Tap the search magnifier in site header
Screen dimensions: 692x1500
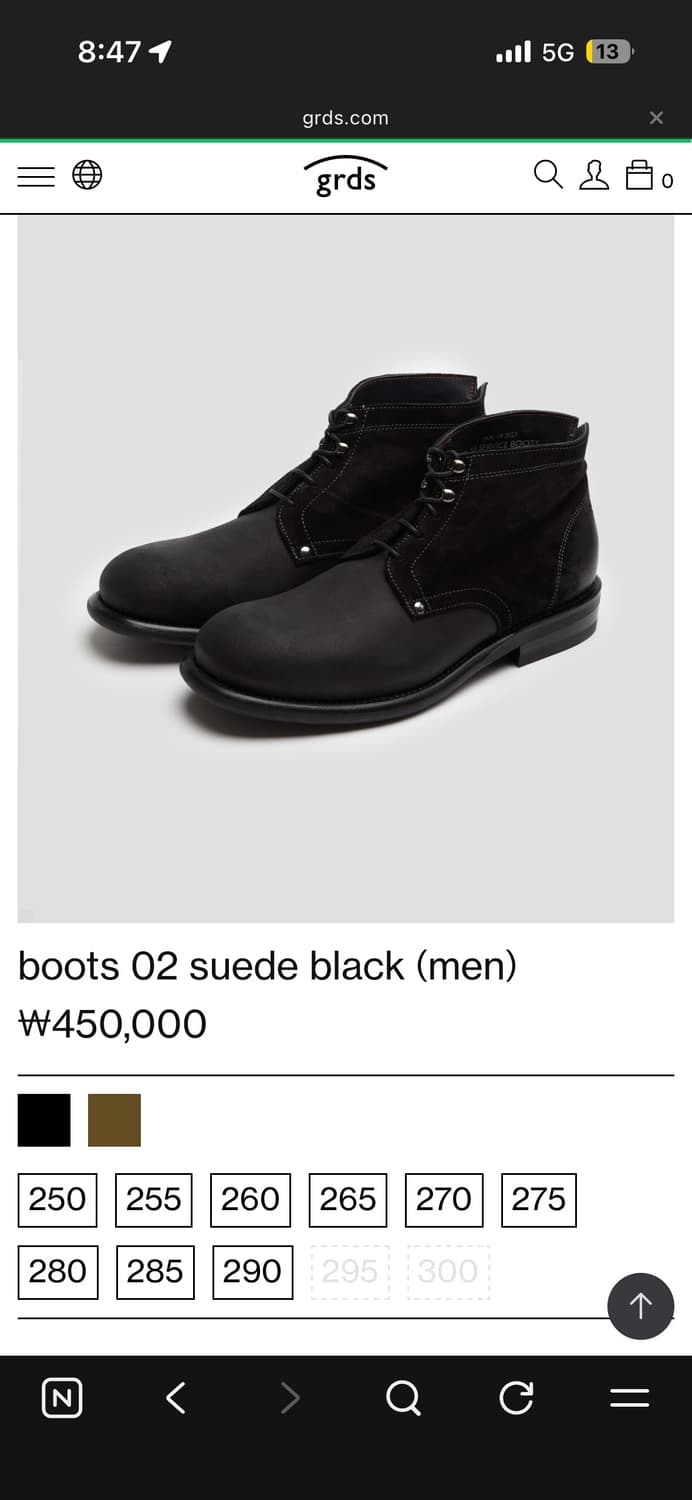[548, 174]
